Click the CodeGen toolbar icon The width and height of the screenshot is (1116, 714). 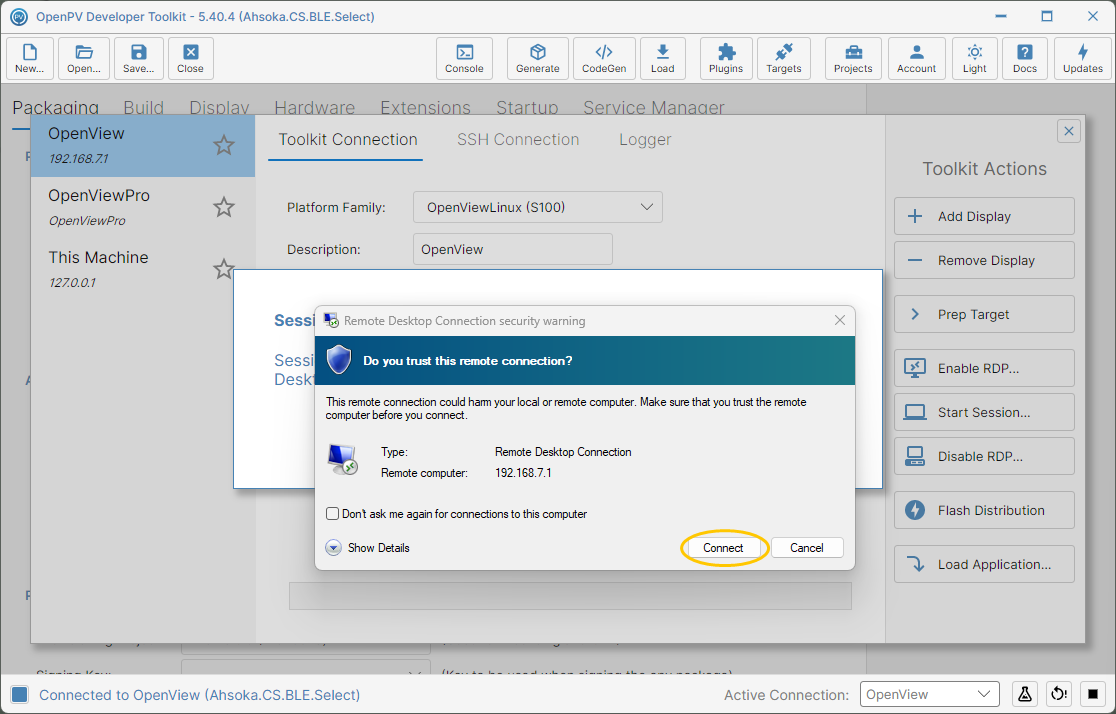(x=604, y=58)
